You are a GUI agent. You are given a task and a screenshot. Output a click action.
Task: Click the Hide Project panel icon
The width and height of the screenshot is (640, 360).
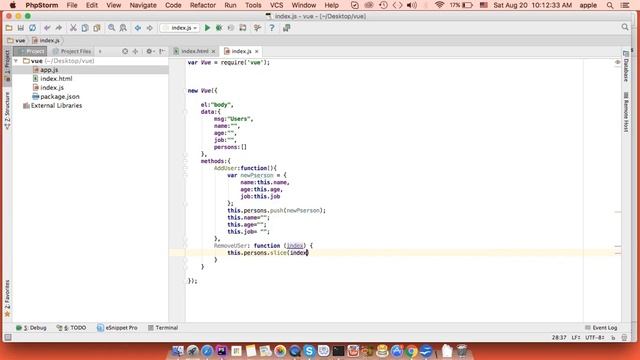(x=162, y=51)
